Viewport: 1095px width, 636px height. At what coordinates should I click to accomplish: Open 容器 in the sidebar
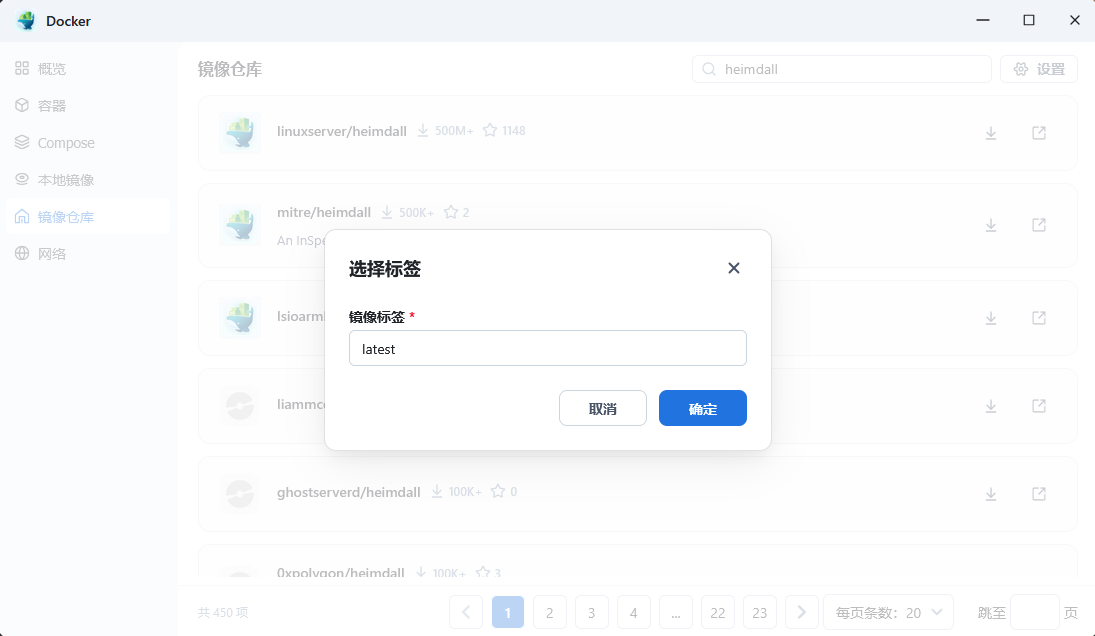pyautogui.click(x=87, y=105)
